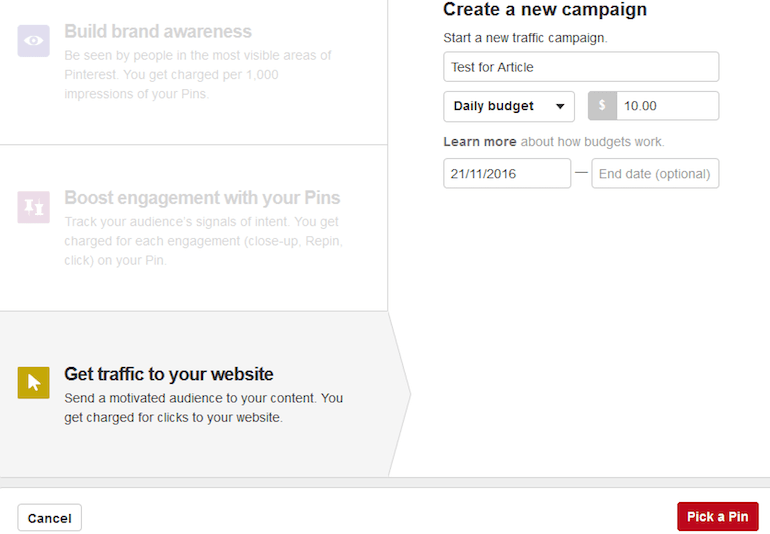The height and width of the screenshot is (534, 770).
Task: Click the Create a new campaign heading
Action: click(545, 9)
